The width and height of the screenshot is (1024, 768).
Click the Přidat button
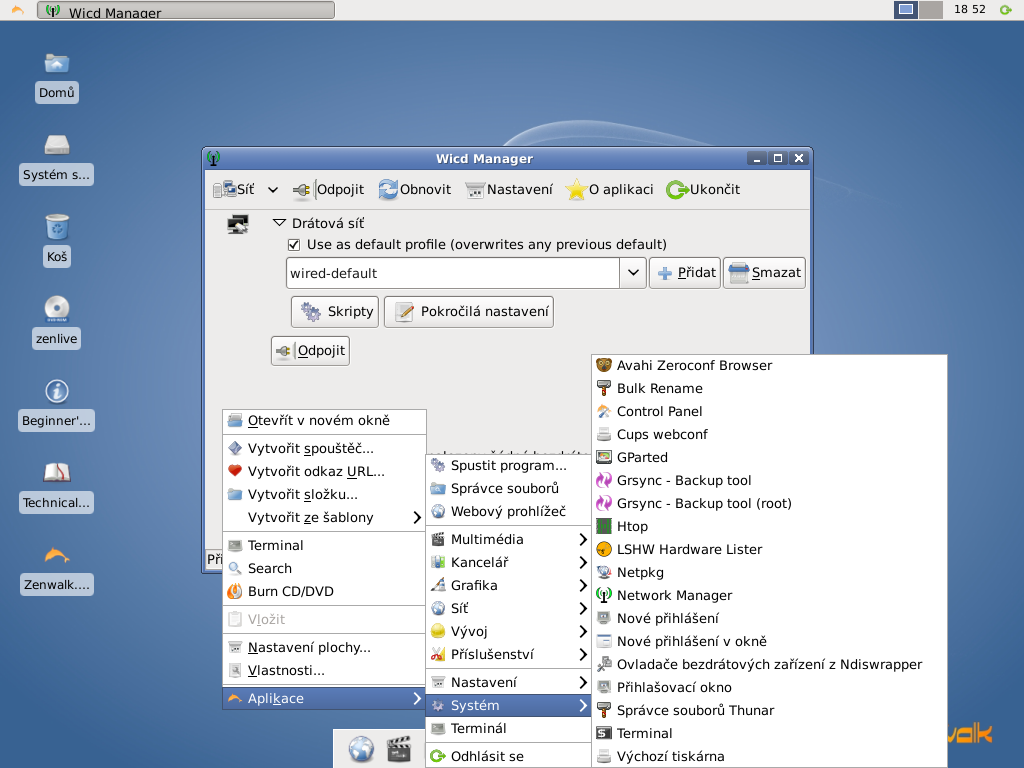pyautogui.click(x=685, y=273)
